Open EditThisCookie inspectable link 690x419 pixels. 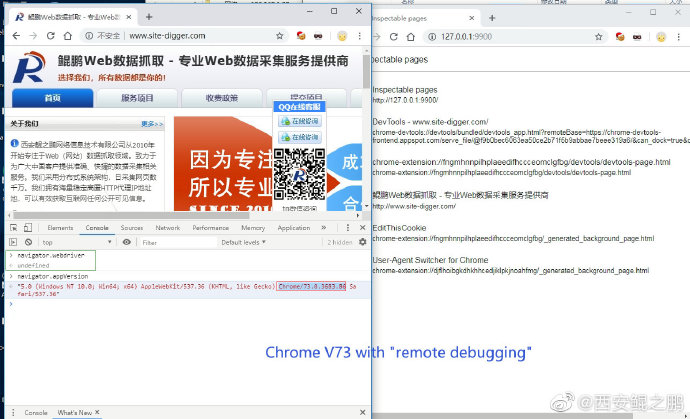pos(399,228)
